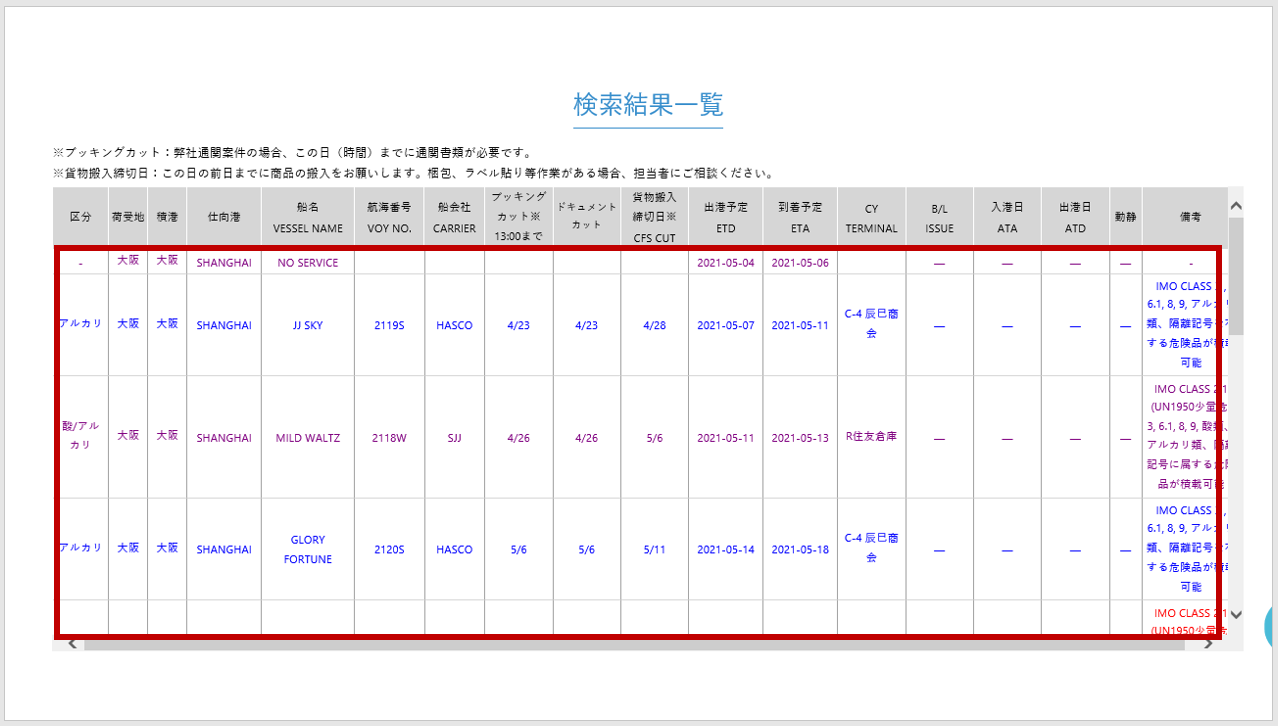This screenshot has width=1278, height=726.
Task: Click the 積港 column header
Action: [167, 216]
